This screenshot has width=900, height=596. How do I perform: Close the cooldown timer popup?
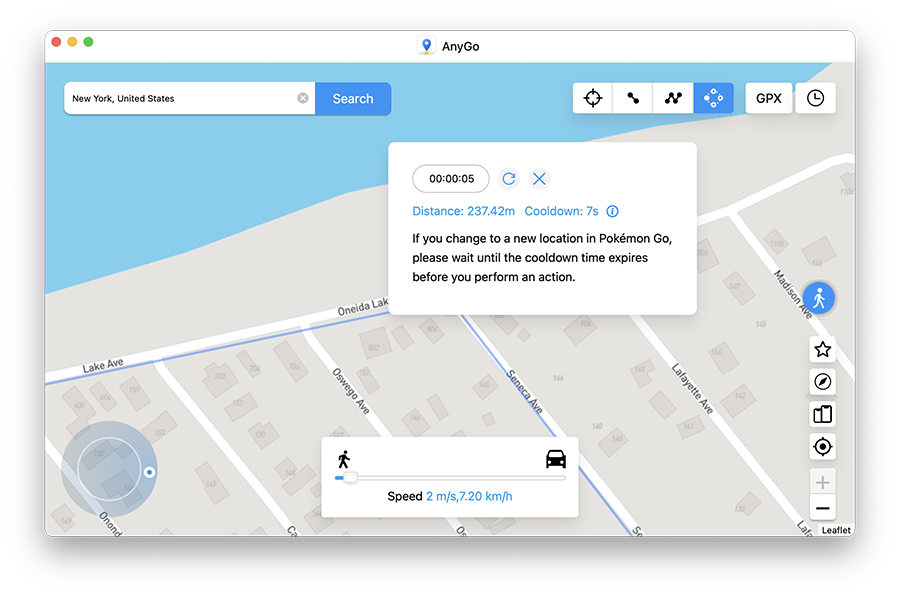[540, 179]
